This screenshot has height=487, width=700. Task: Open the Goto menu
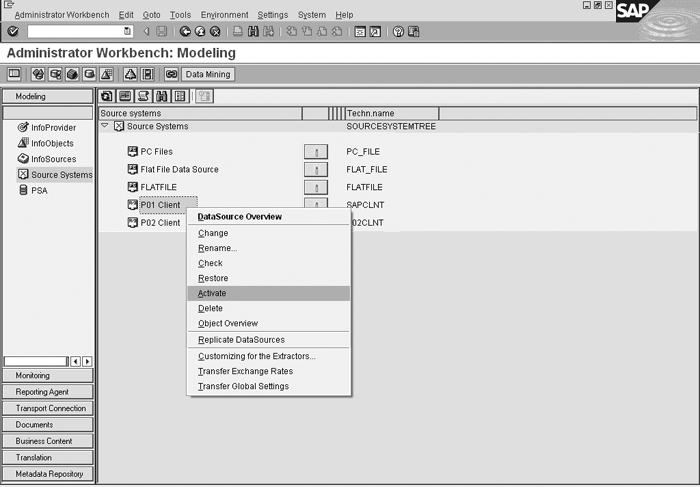(151, 15)
